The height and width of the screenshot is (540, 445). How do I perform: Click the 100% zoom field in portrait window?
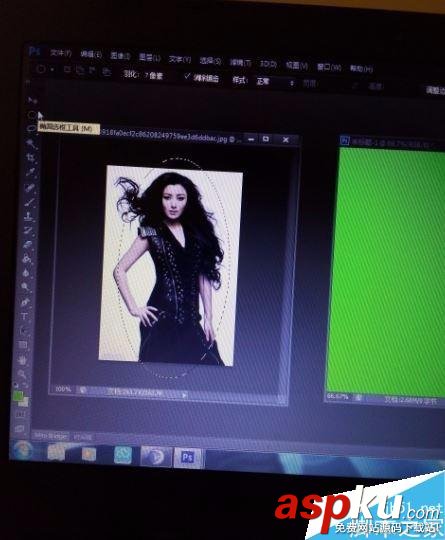click(x=63, y=388)
